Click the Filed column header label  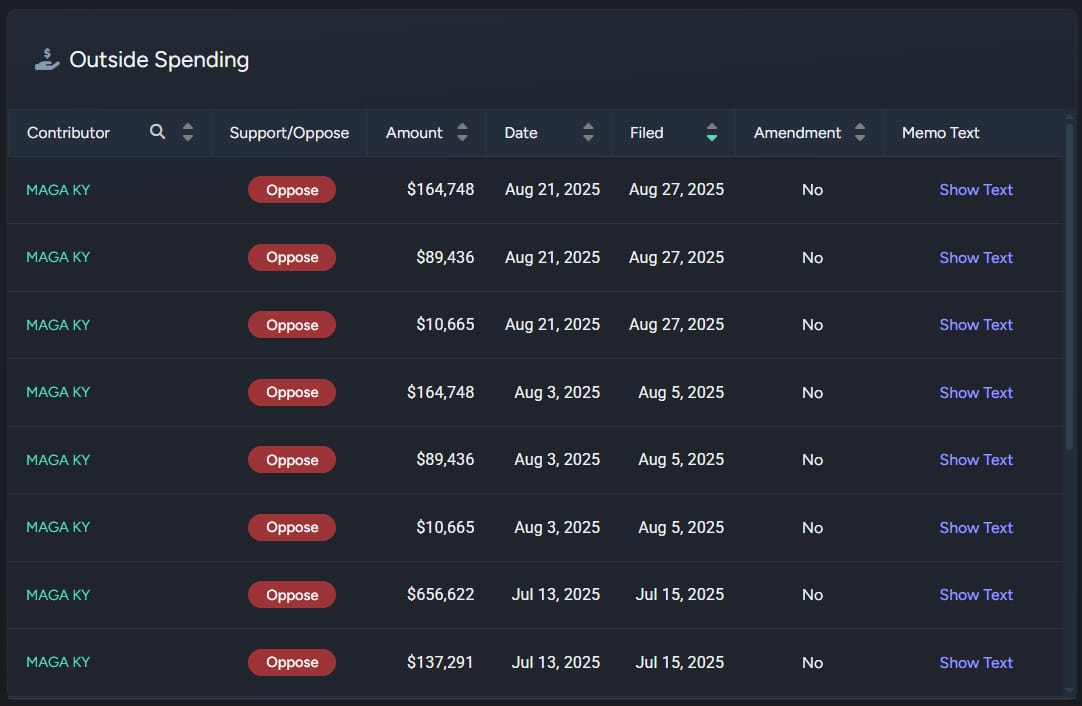click(647, 133)
